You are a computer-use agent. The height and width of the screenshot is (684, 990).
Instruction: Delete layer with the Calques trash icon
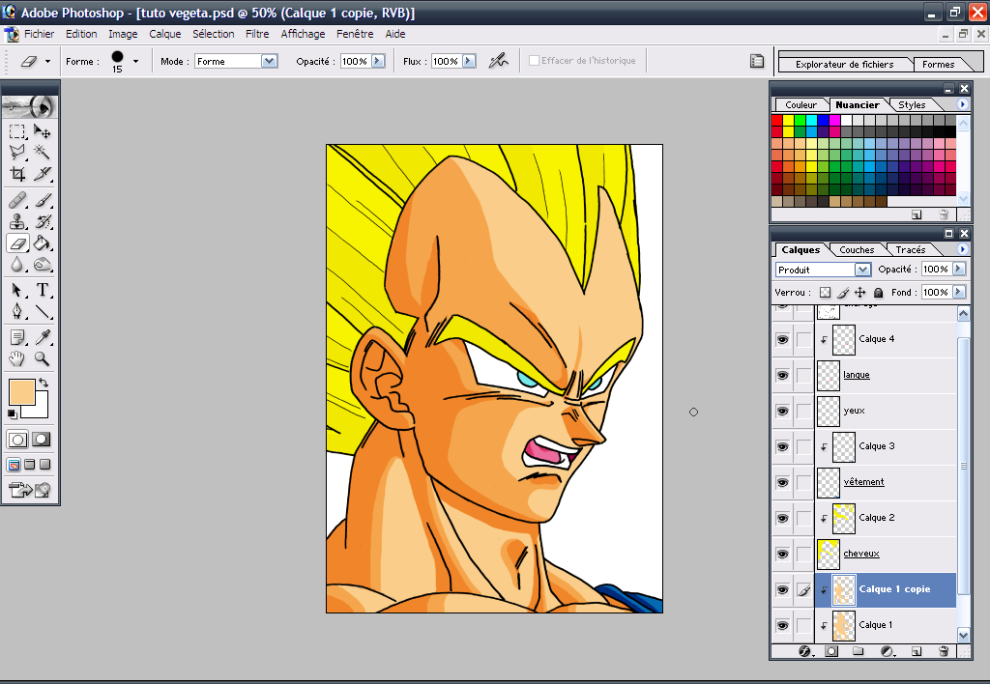point(943,651)
